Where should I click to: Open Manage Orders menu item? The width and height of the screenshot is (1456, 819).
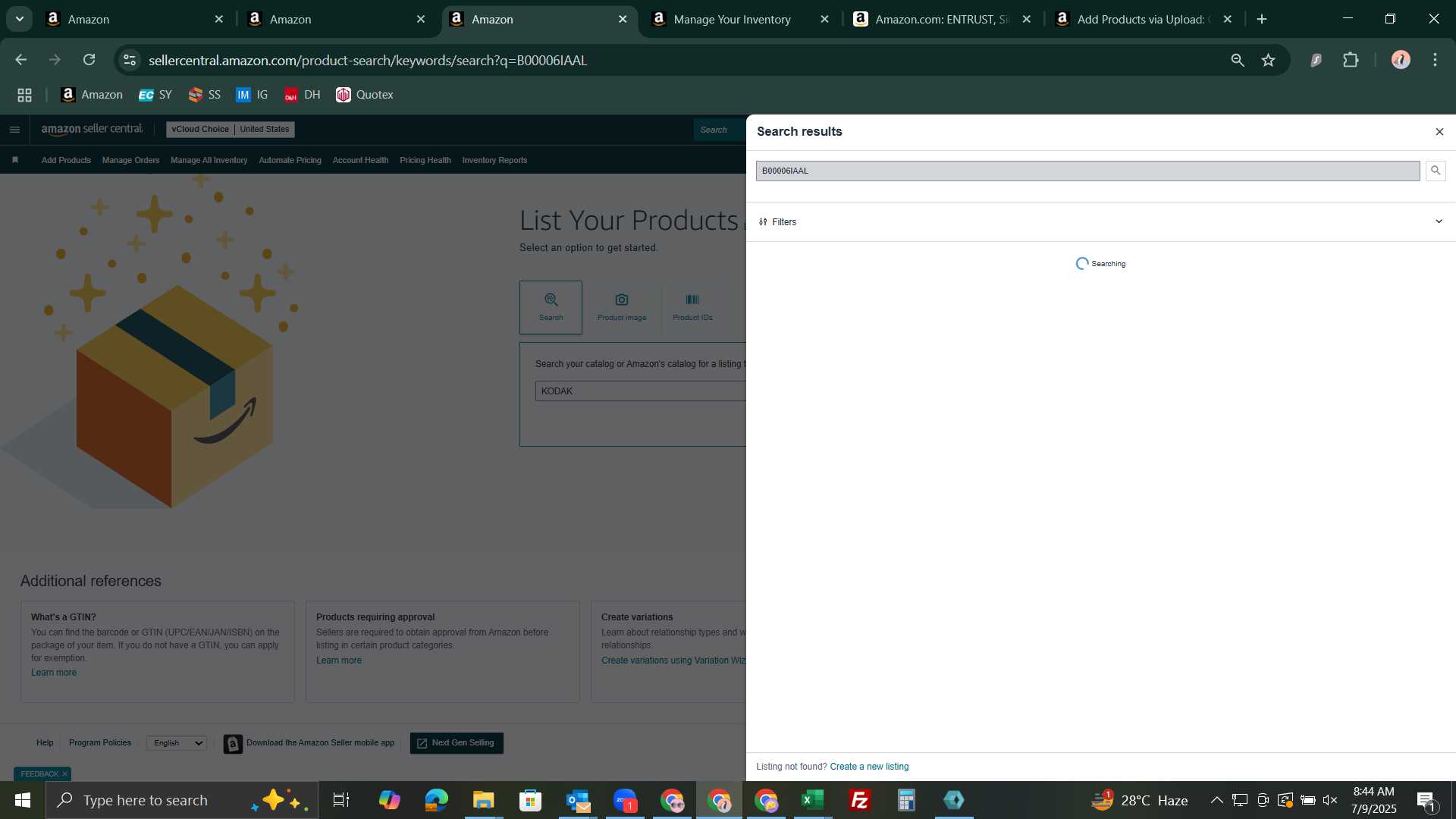pyautogui.click(x=130, y=160)
